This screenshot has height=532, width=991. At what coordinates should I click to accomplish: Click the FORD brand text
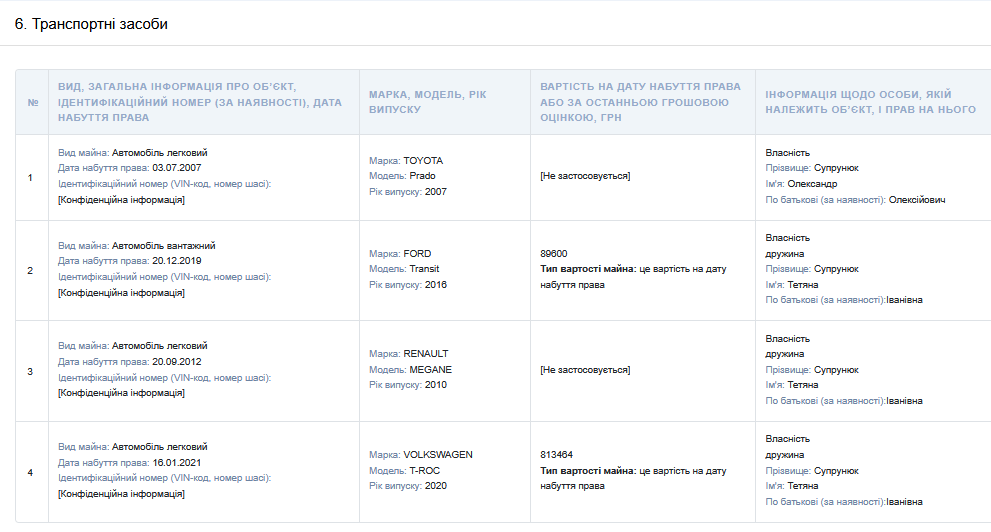tap(417, 254)
